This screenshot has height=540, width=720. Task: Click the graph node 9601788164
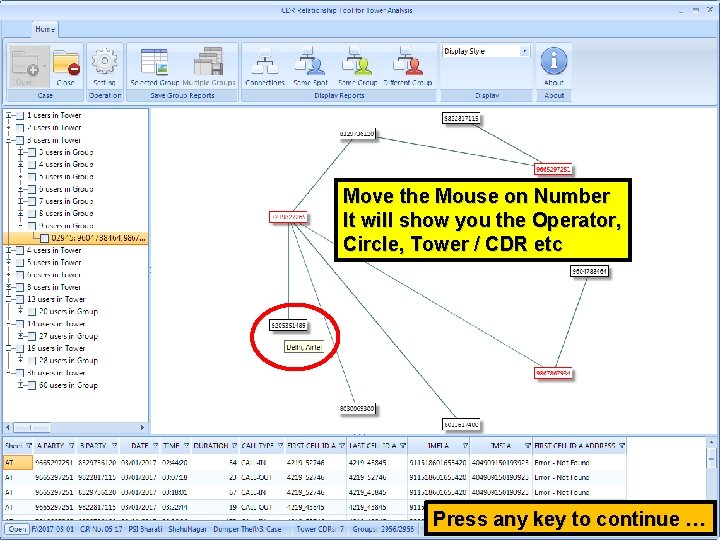pyautogui.click(x=590, y=271)
